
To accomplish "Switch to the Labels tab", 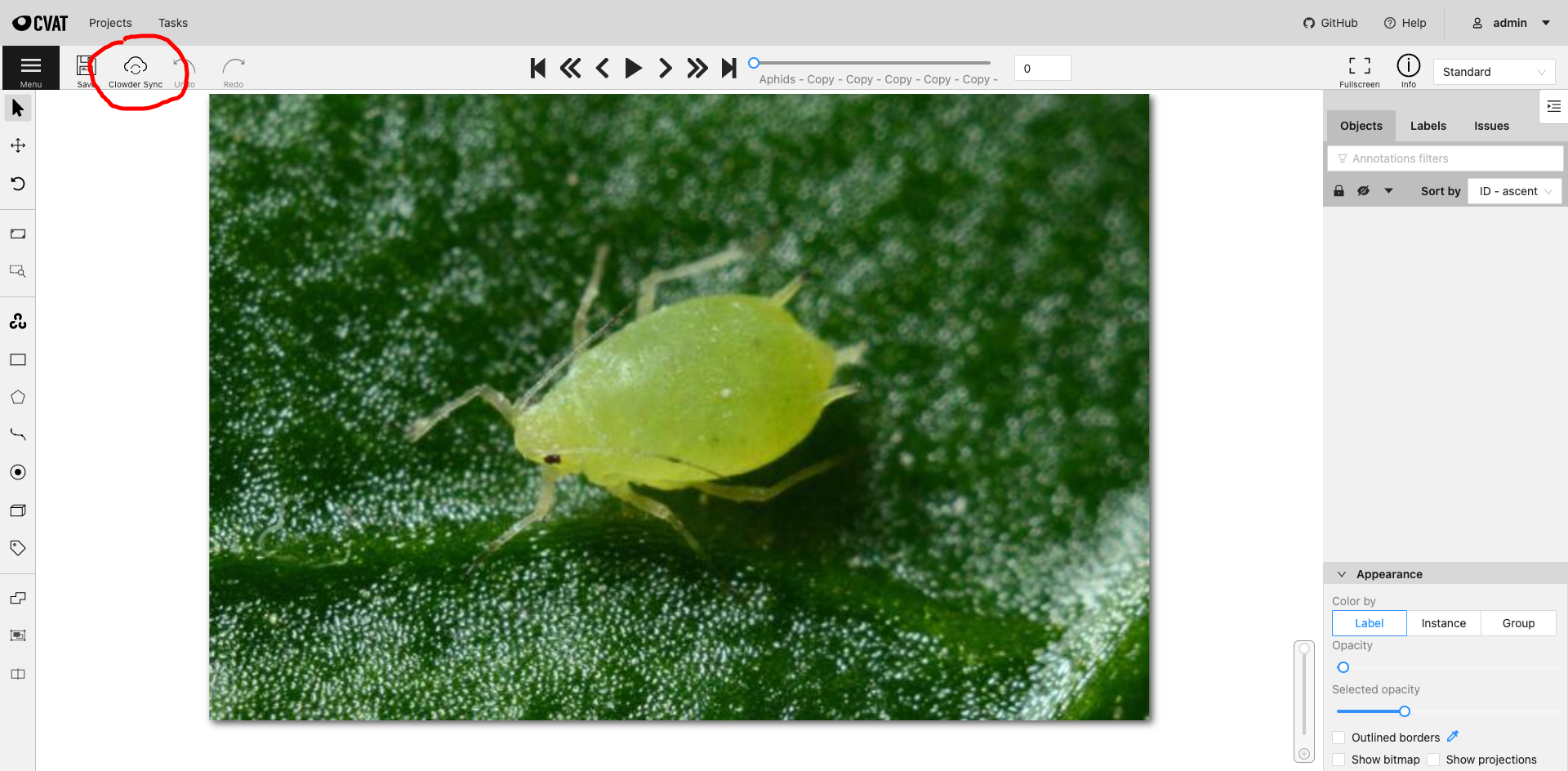I will (1428, 126).
